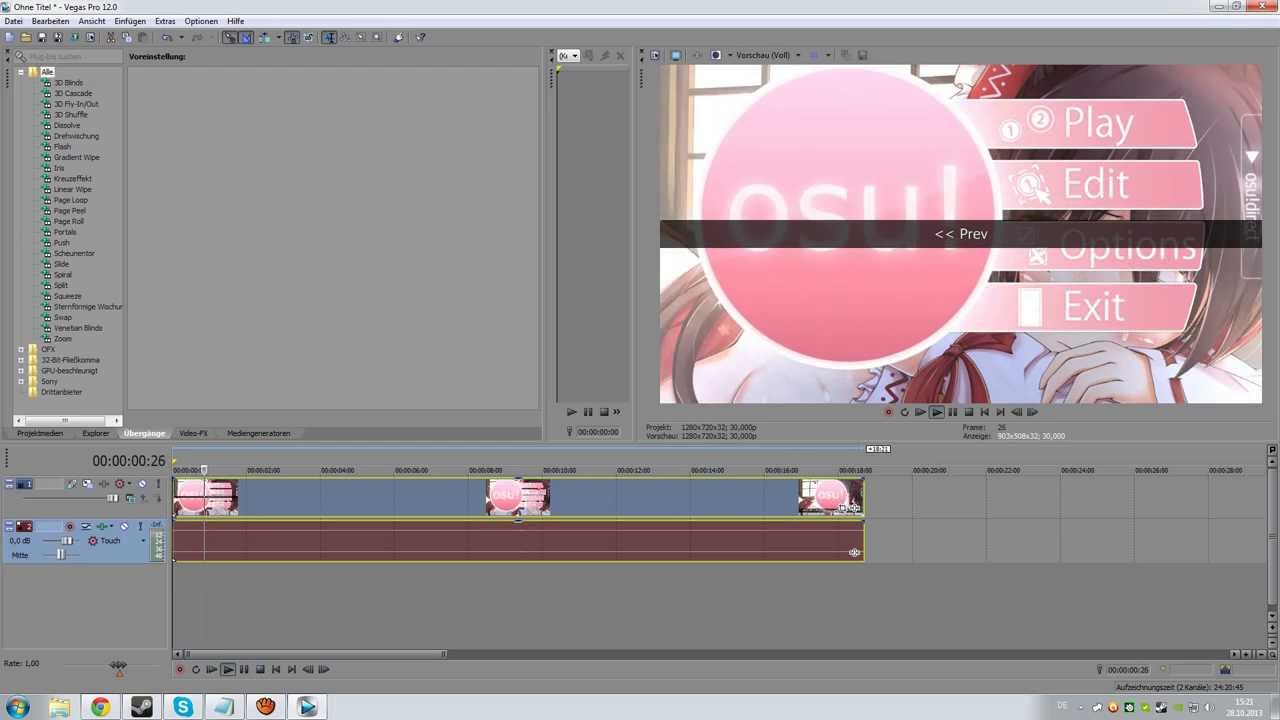Open the Ansicht menu
The height and width of the screenshot is (720, 1280).
(x=91, y=21)
